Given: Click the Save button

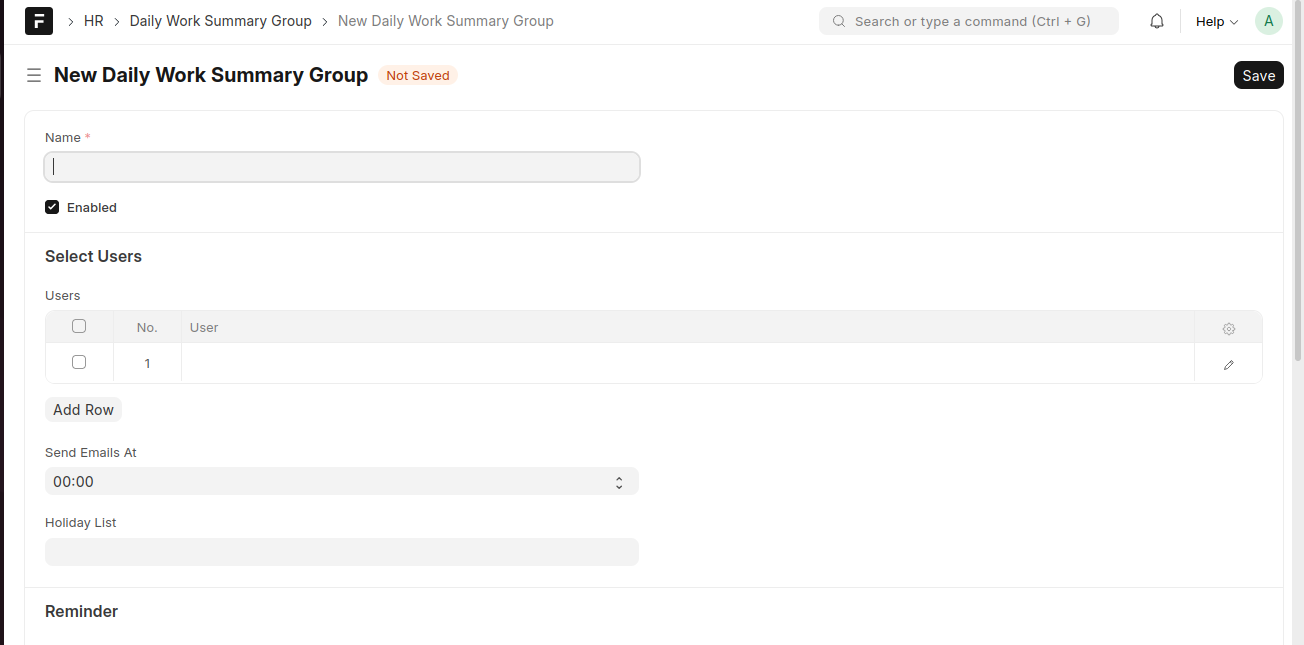Looking at the screenshot, I should tap(1258, 76).
